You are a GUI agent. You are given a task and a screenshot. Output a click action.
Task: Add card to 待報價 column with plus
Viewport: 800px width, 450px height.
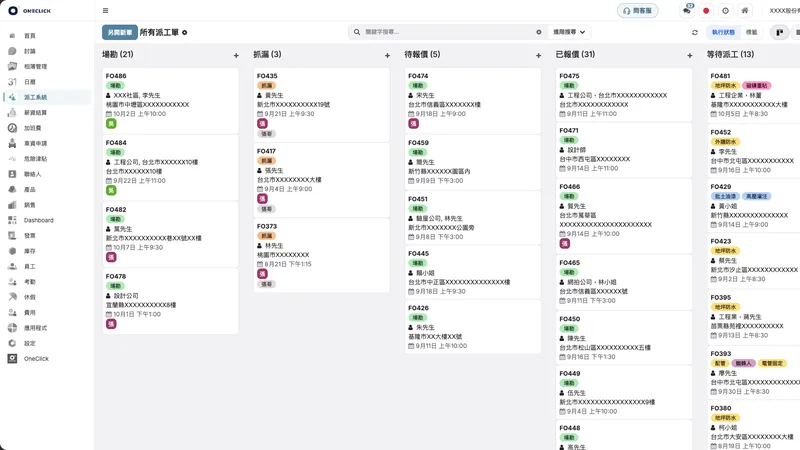[538, 55]
